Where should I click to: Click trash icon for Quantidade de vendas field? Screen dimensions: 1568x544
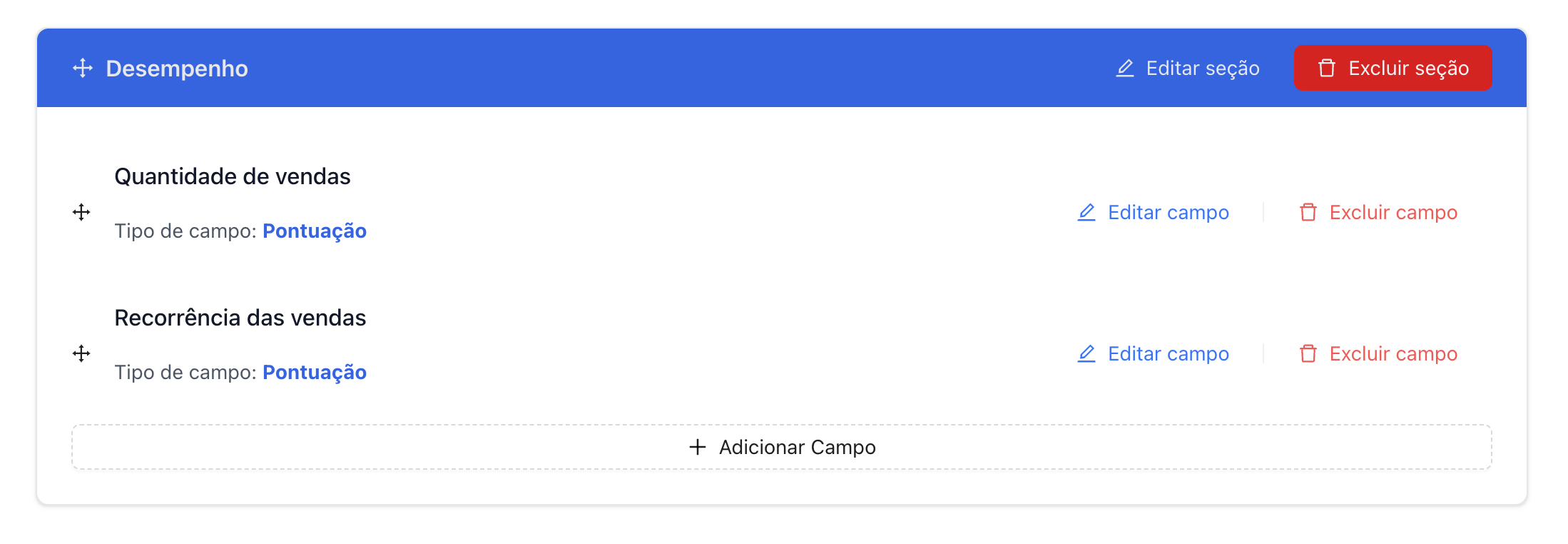(1308, 212)
